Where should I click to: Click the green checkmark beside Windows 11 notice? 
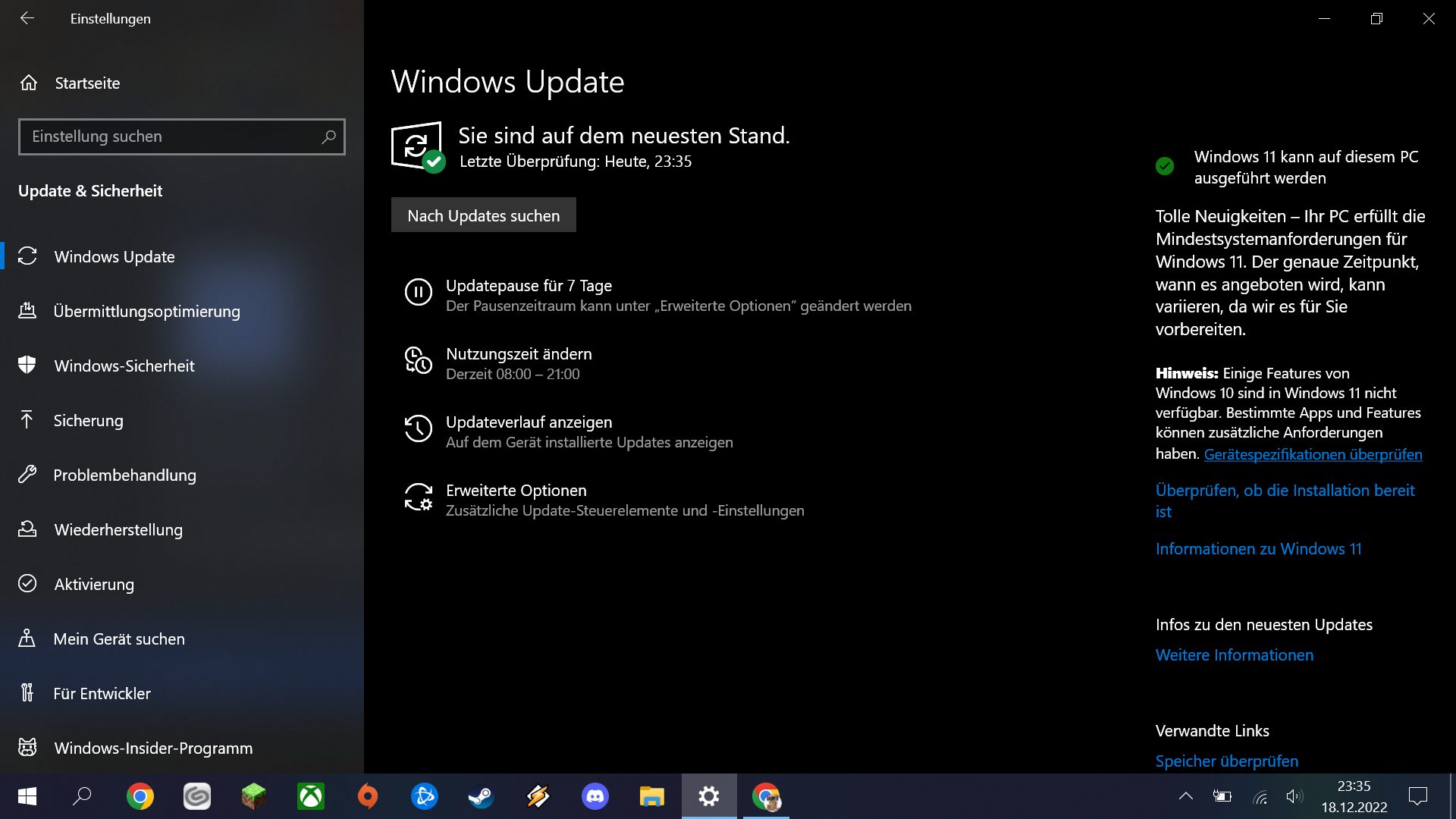[1165, 166]
